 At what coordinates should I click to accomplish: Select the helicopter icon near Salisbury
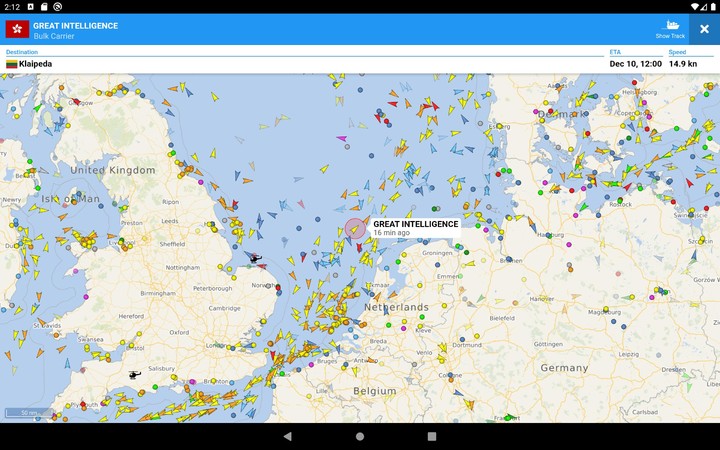click(x=135, y=375)
